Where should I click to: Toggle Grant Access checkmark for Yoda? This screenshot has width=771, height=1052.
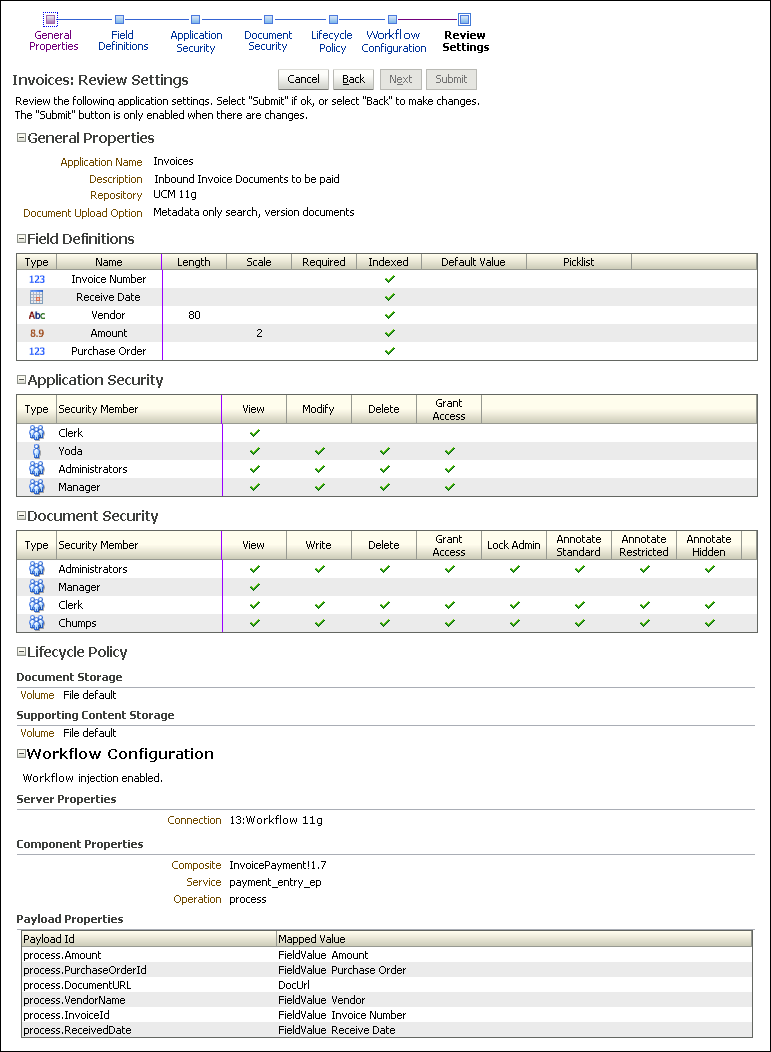(449, 451)
